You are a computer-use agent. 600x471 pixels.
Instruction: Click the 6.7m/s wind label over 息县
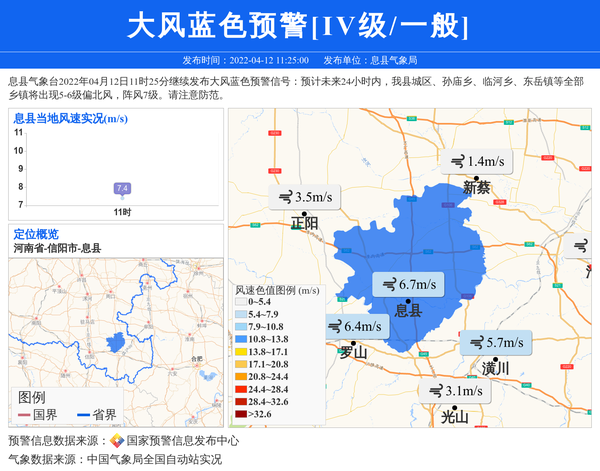408,285
